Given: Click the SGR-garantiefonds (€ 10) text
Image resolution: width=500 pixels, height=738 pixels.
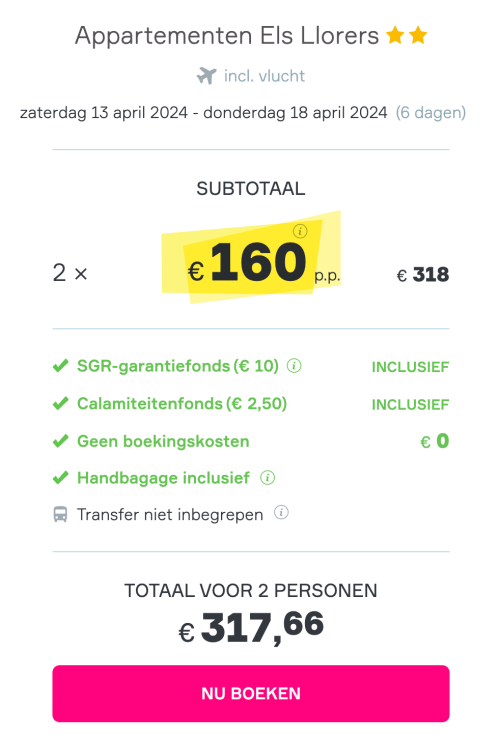Looking at the screenshot, I should 178,366.
